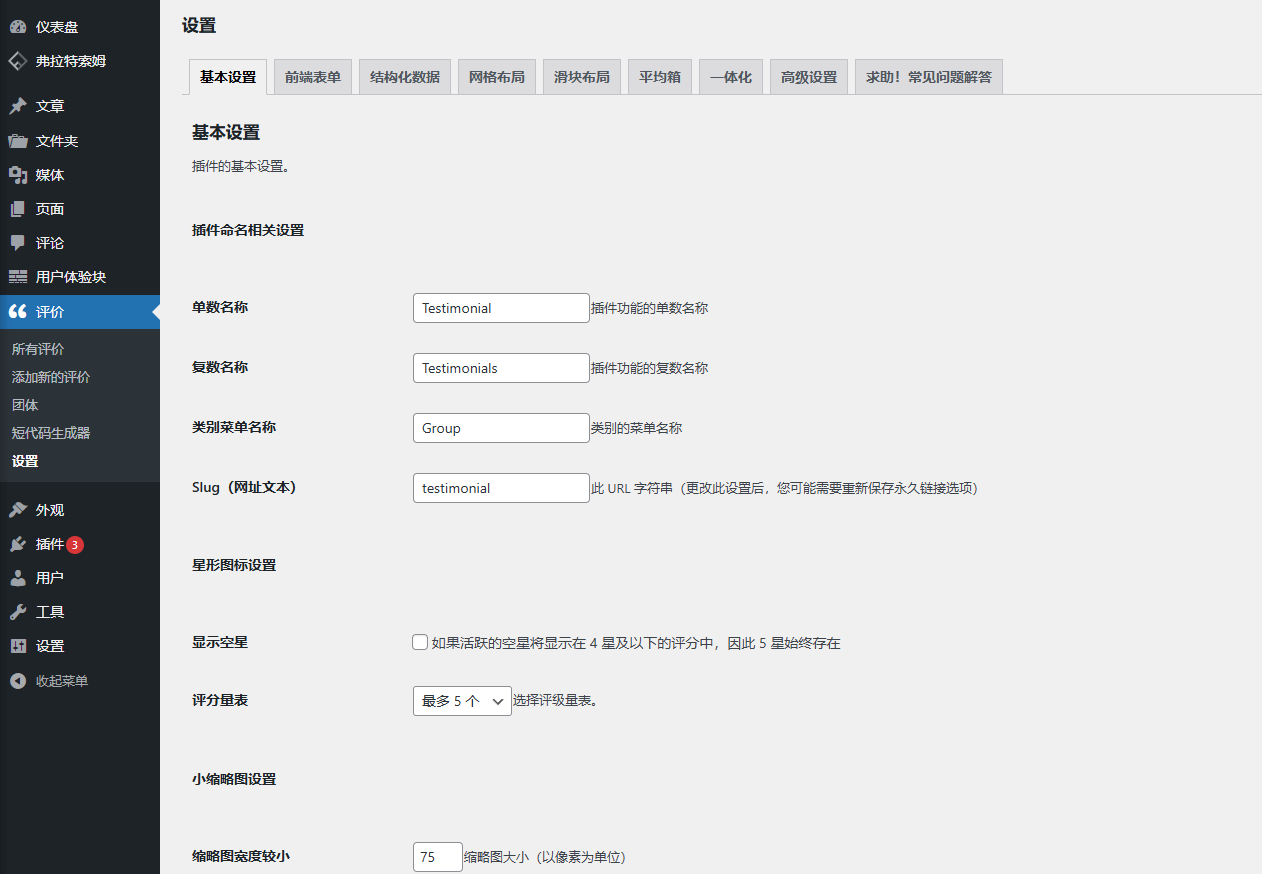Click the dashboard gauge icon (仪表盘)
The height and width of the screenshot is (874, 1262).
(18, 27)
